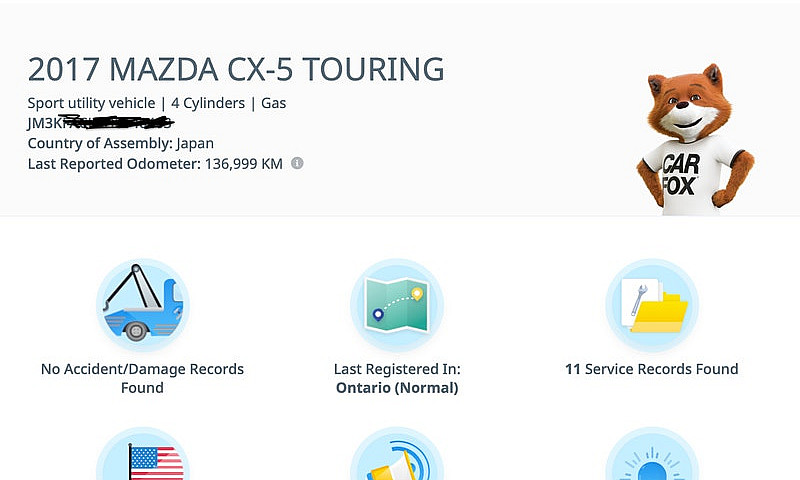The width and height of the screenshot is (800, 480).
Task: Select Country of Assembly Japan line
Action: click(121, 143)
